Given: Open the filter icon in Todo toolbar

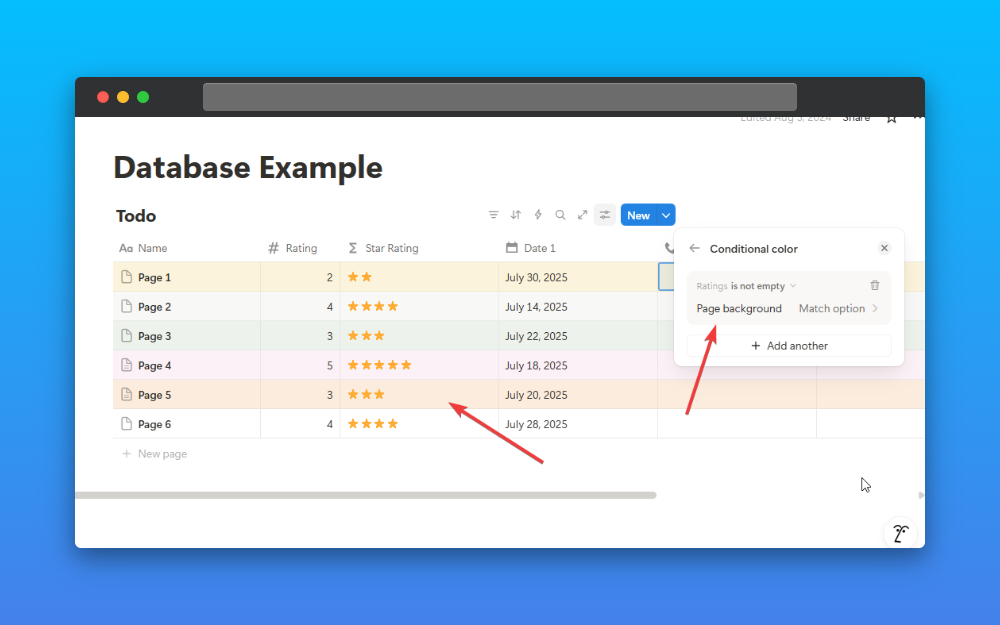Looking at the screenshot, I should pos(493,215).
